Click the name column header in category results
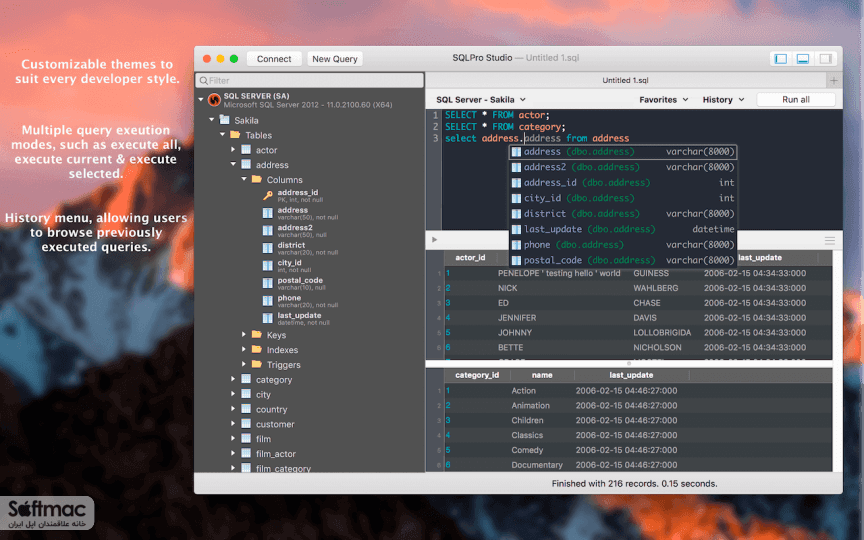The height and width of the screenshot is (540, 864). tap(542, 375)
